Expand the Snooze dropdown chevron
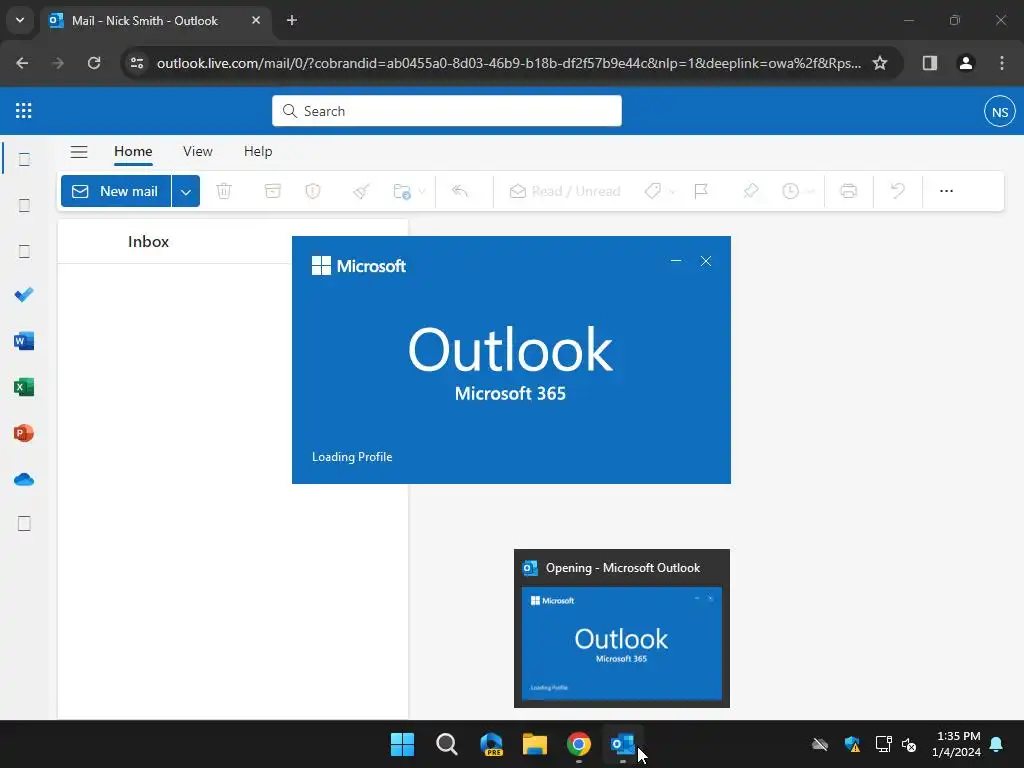The width and height of the screenshot is (1024, 768). (x=810, y=191)
